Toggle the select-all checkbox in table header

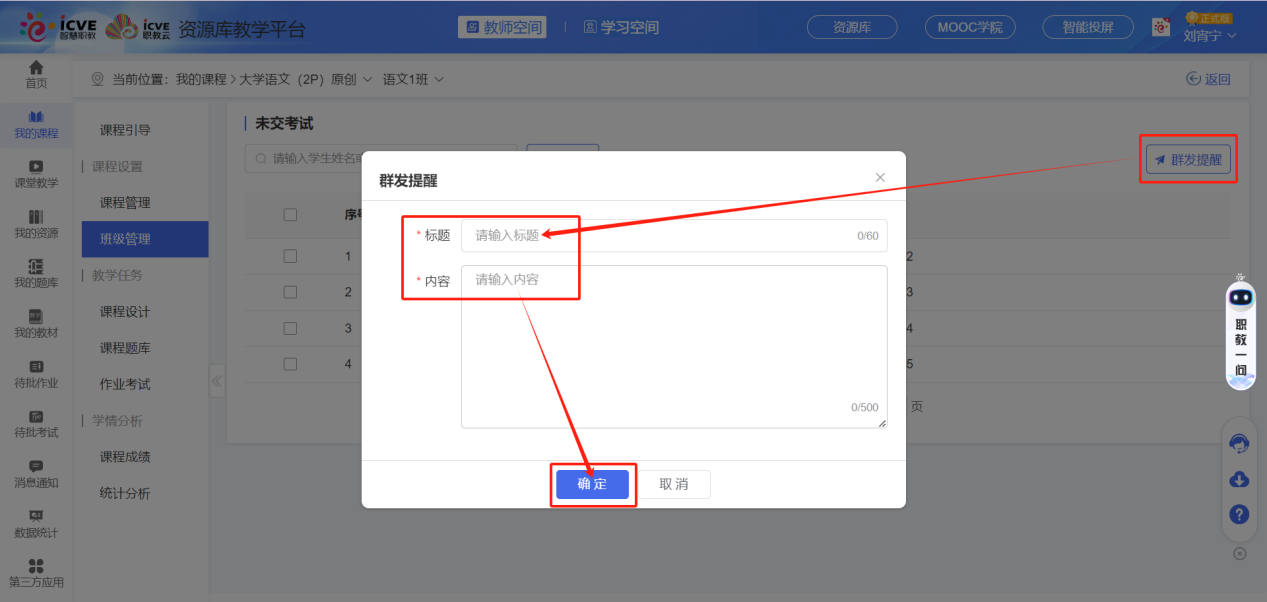pos(290,214)
